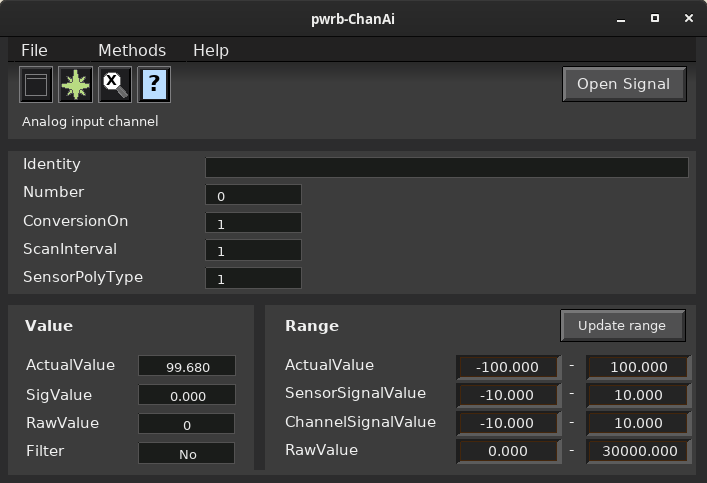This screenshot has width=707, height=483.
Task: Open the File menu
Action: [34, 50]
